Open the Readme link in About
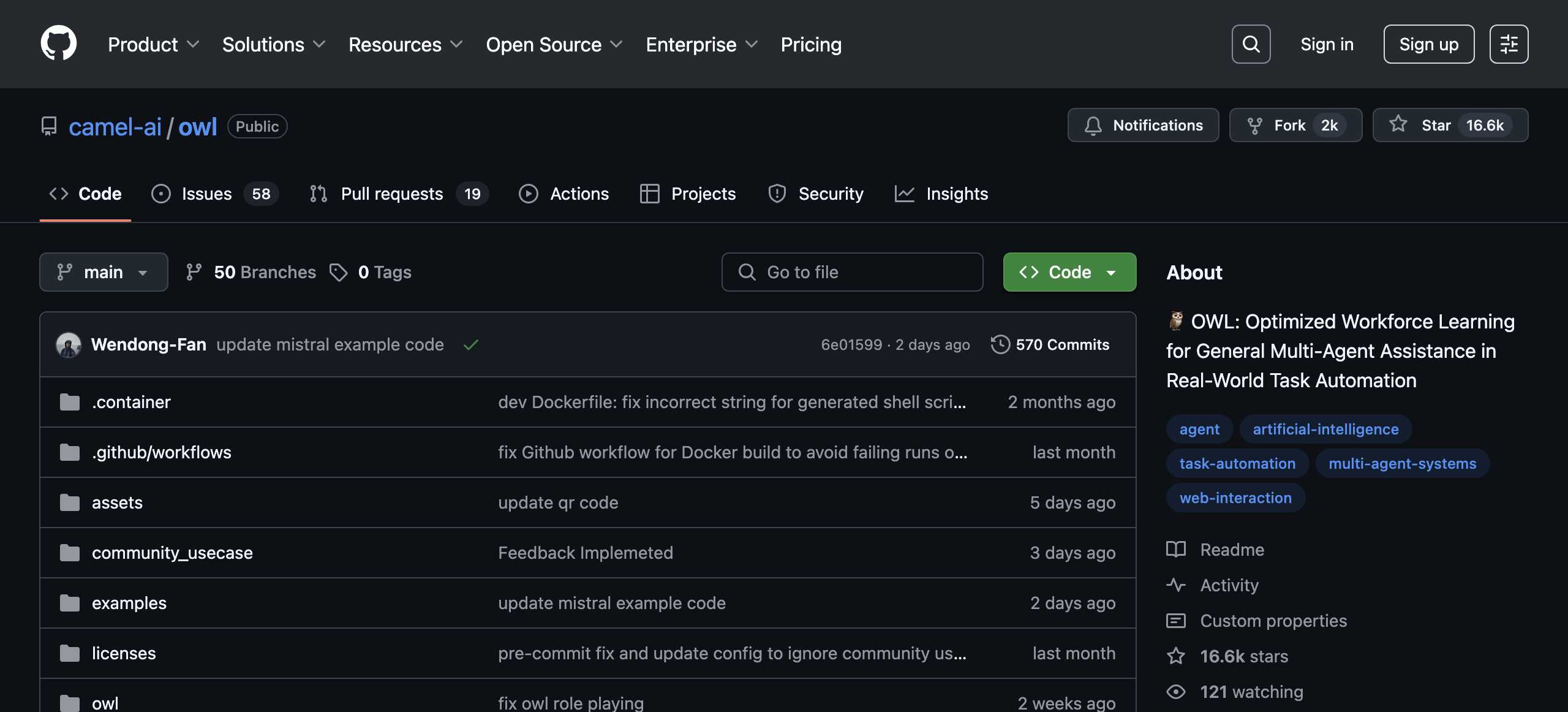This screenshot has height=712, width=1568. pos(1231,550)
